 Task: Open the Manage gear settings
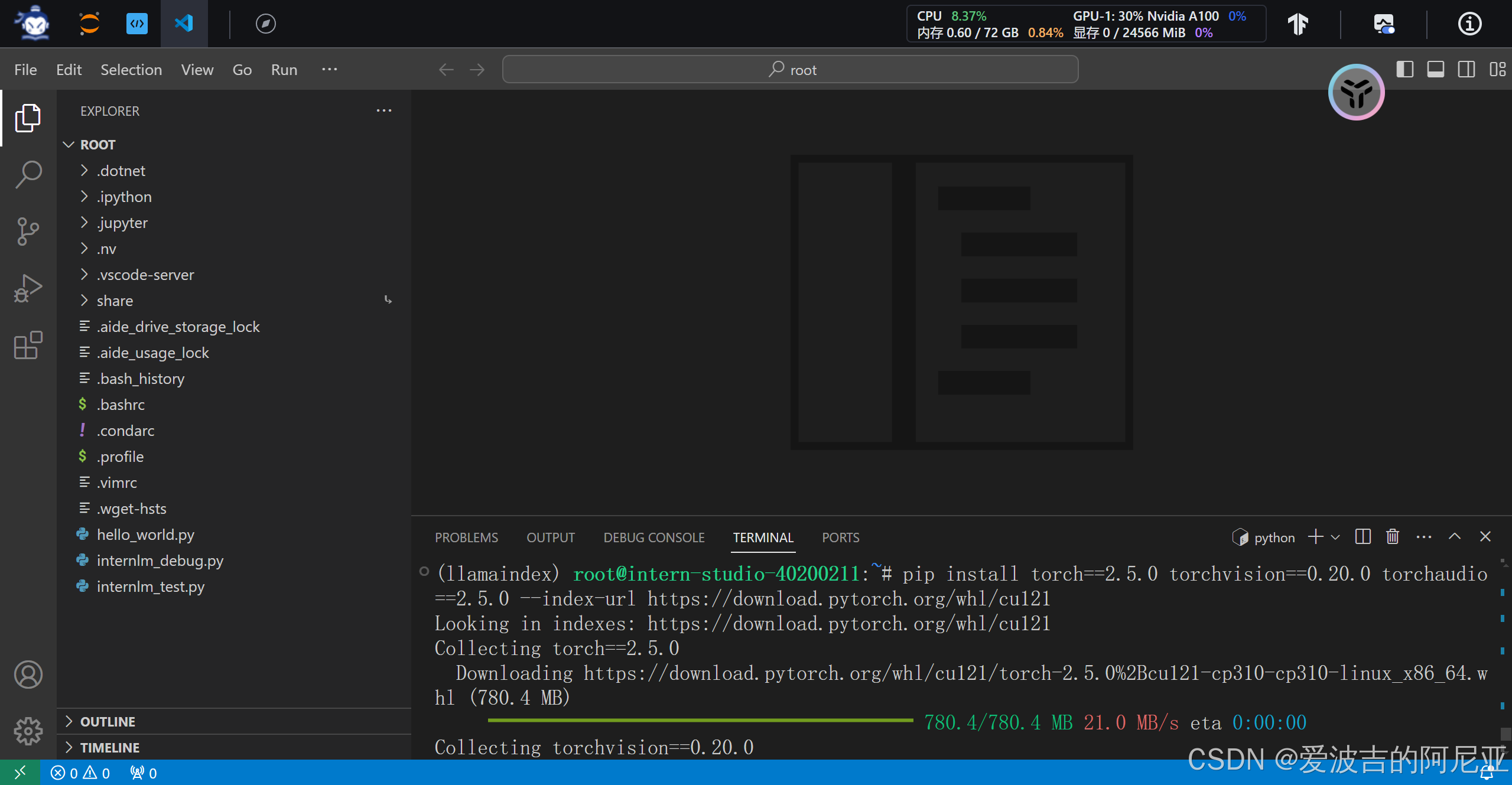click(x=28, y=731)
